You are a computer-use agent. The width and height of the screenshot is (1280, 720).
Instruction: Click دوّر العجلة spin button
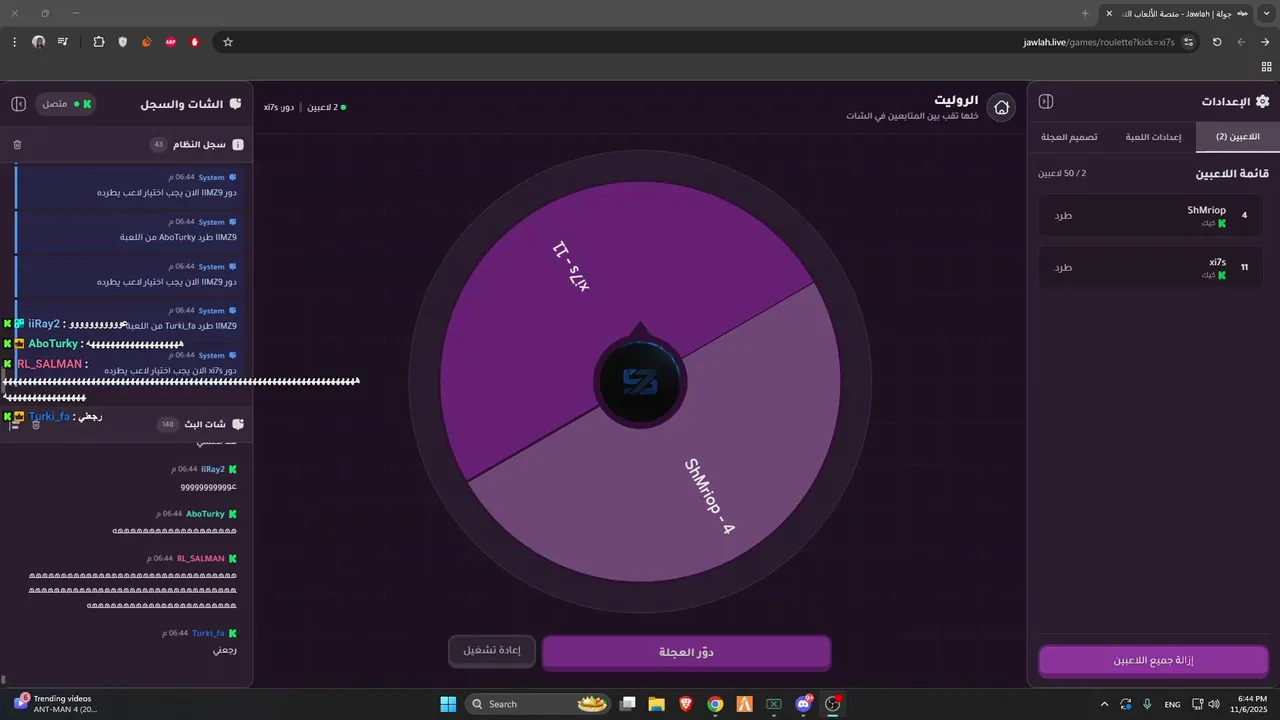686,652
